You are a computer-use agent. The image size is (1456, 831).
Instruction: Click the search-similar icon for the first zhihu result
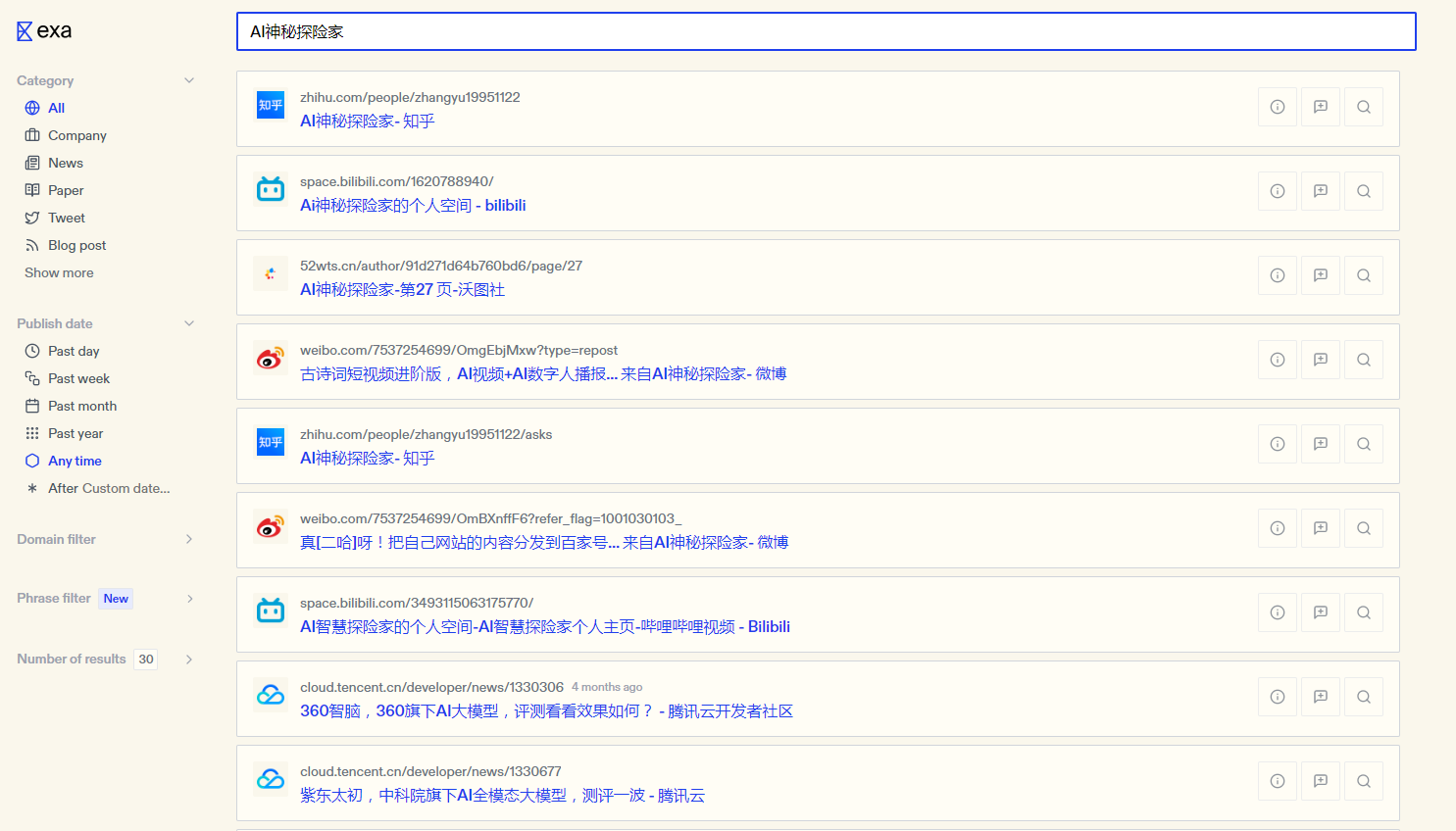pyautogui.click(x=1364, y=107)
